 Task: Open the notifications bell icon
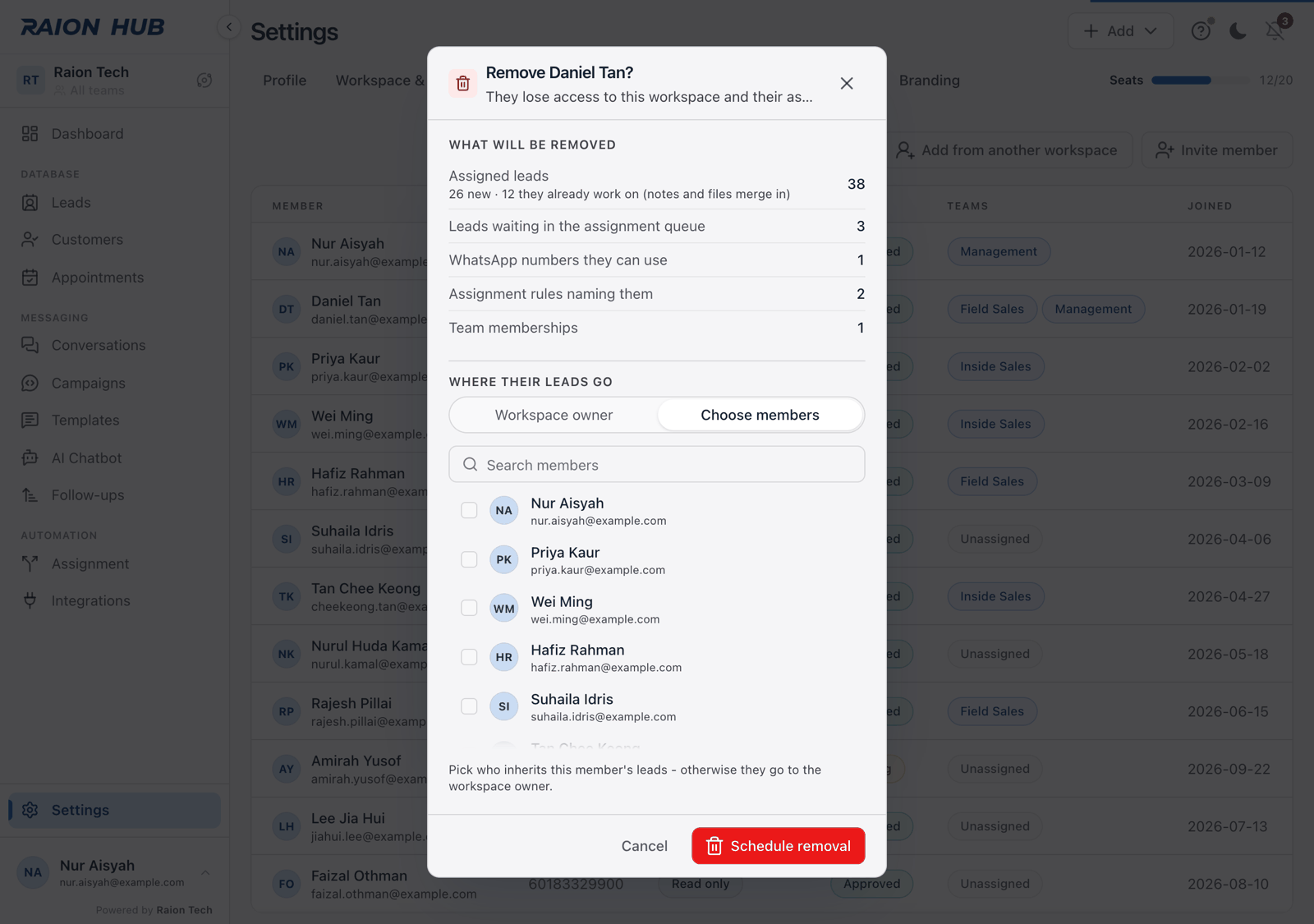1275,31
